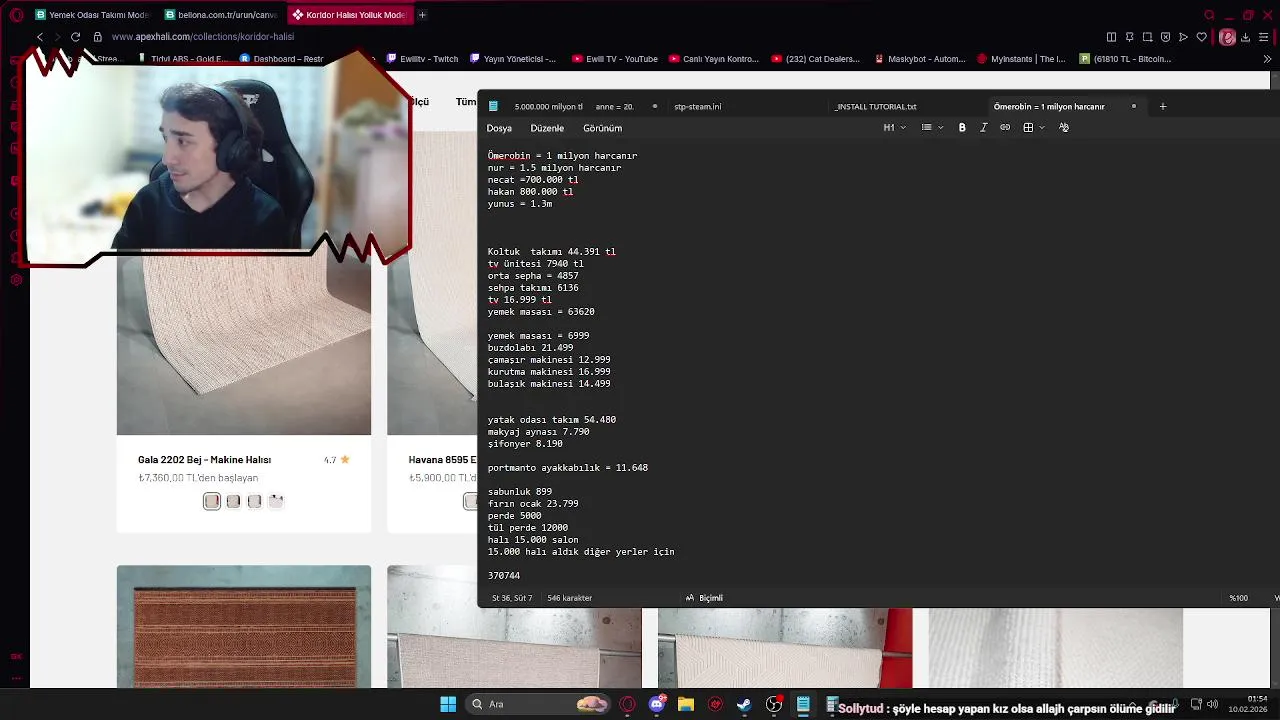Click the 370744 total line in Notepad
This screenshot has width=1280, height=720.
point(504,576)
